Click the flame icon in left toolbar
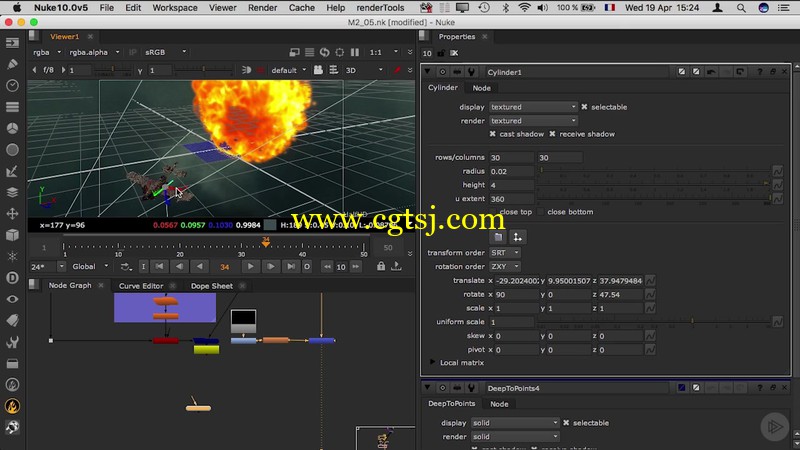This screenshot has width=800, height=450. point(12,406)
